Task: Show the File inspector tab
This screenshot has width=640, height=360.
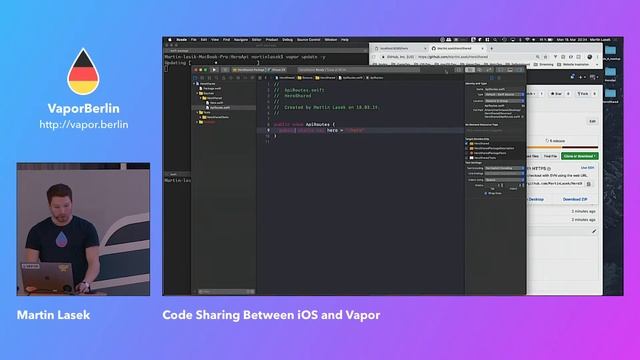Action: pyautogui.click(x=492, y=78)
